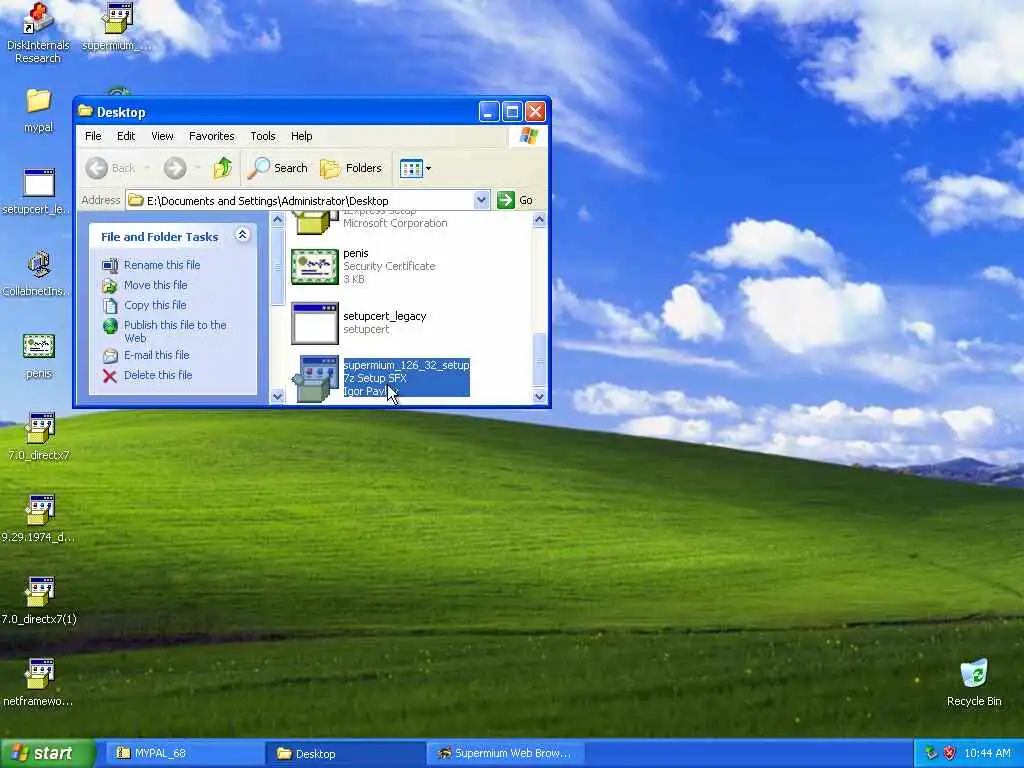Toggle the Folders pane
1024x768 pixels.
pos(351,168)
